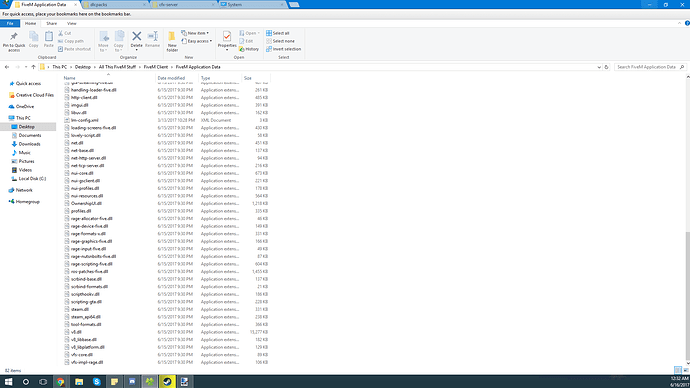Screen dimensions: 690x388
Task: Select the steam_api64.dll file
Action: point(86,317)
